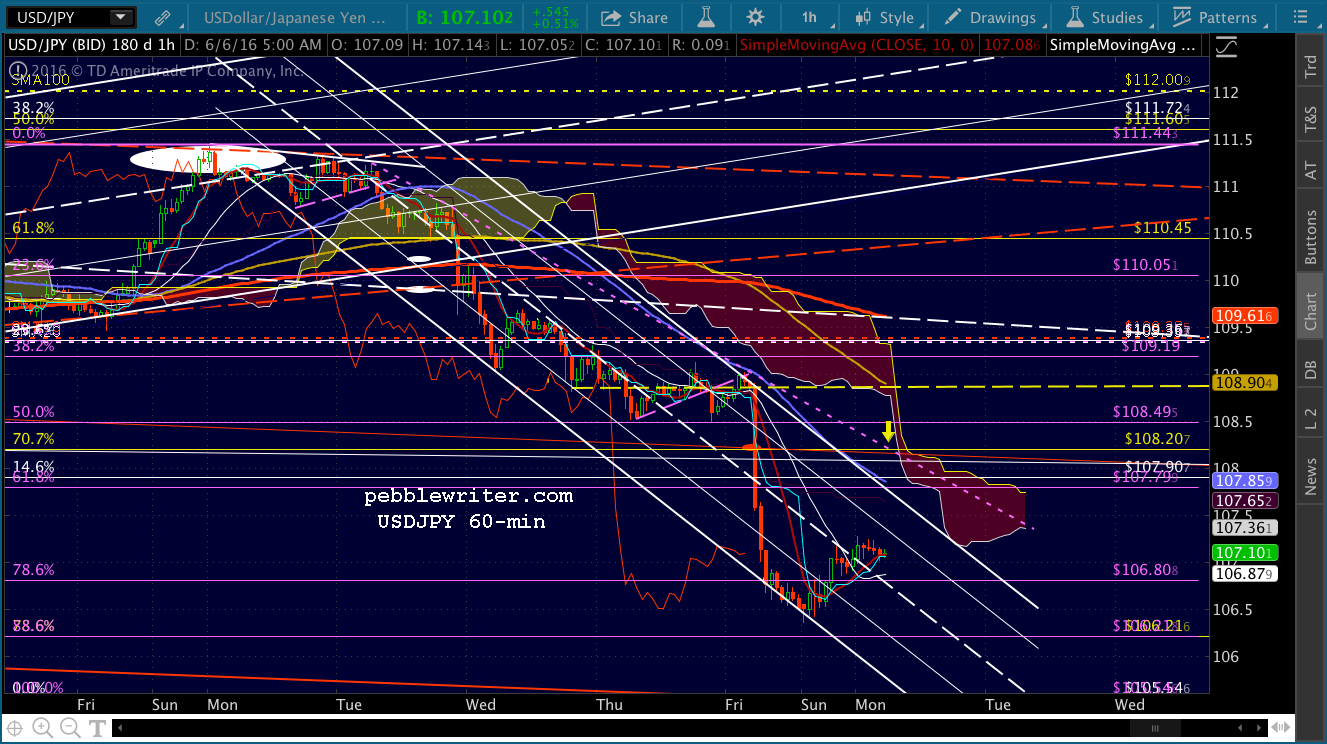Click the $106.80 Fibonacci level label
This screenshot has height=744, width=1327.
(1145, 570)
